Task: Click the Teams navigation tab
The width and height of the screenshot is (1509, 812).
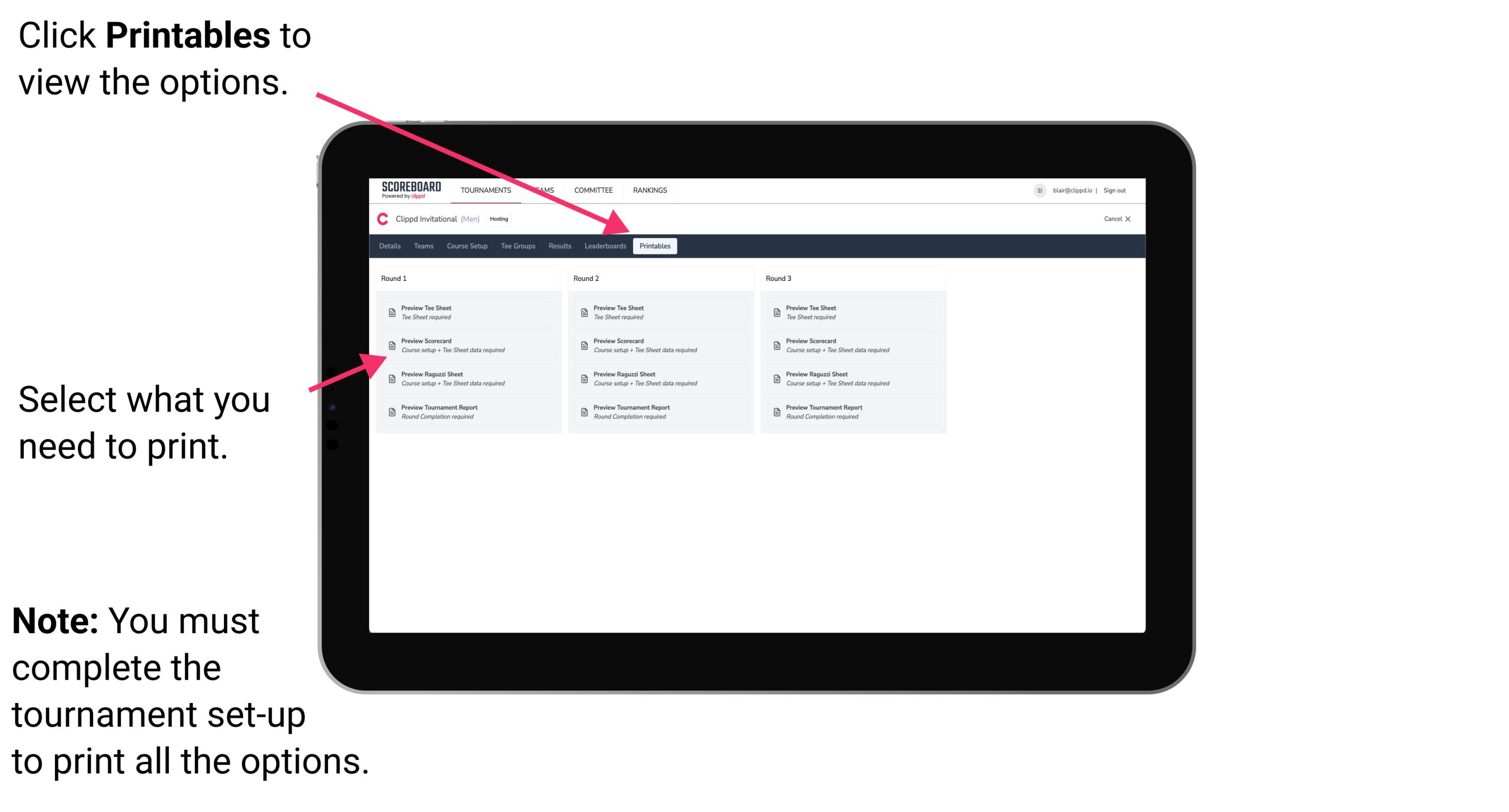Action: coord(421,246)
